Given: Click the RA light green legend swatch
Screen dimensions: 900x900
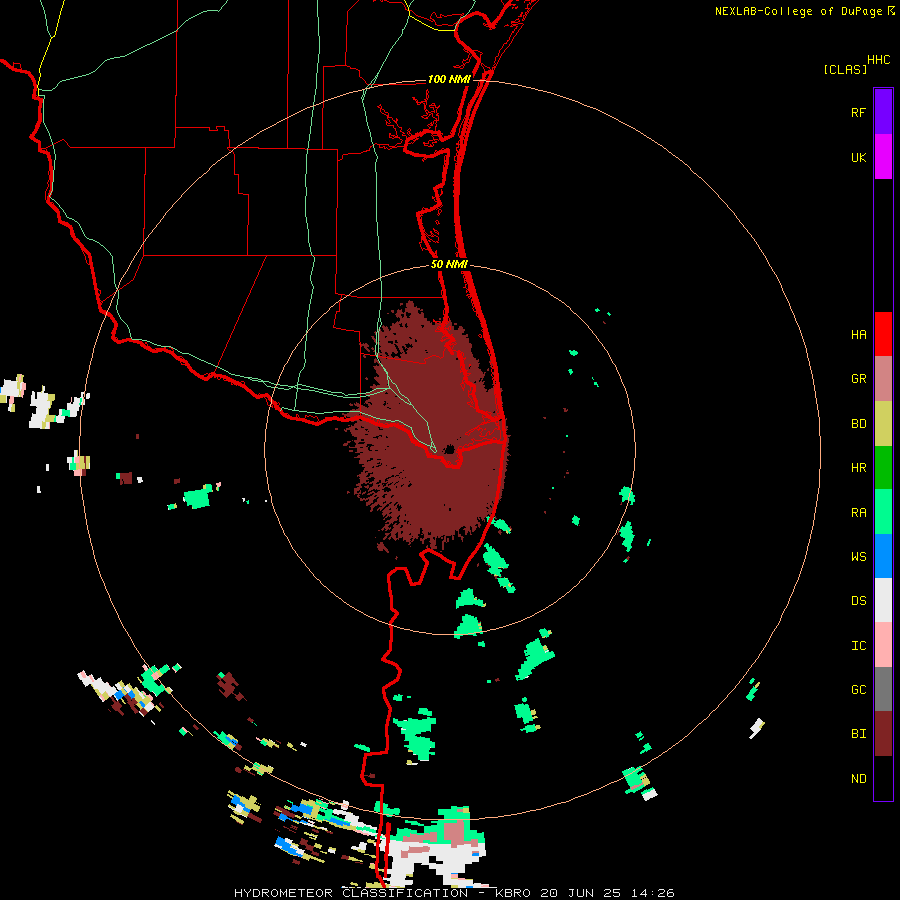Looking at the screenshot, I should pyautogui.click(x=883, y=512).
